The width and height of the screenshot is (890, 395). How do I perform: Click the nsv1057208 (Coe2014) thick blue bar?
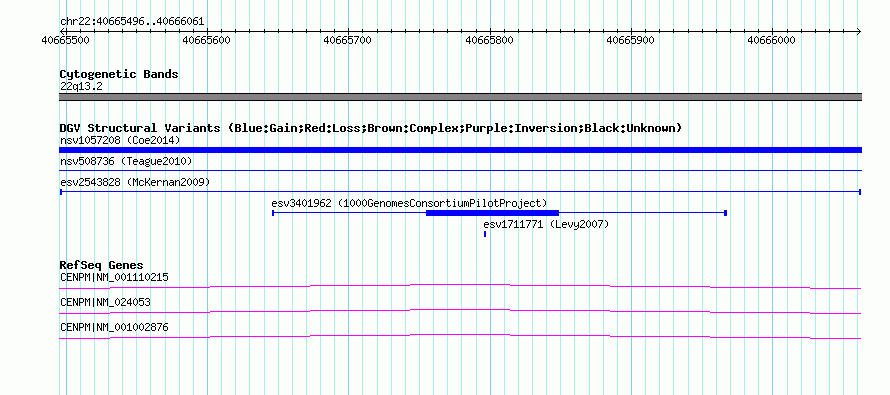(460, 150)
